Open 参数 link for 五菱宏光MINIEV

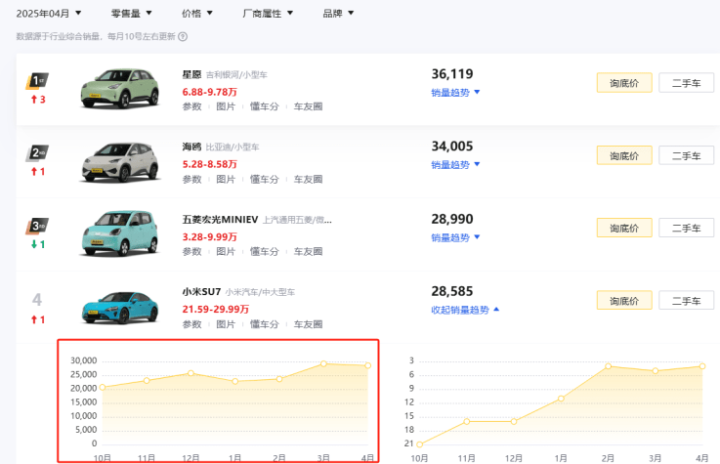tap(192, 252)
